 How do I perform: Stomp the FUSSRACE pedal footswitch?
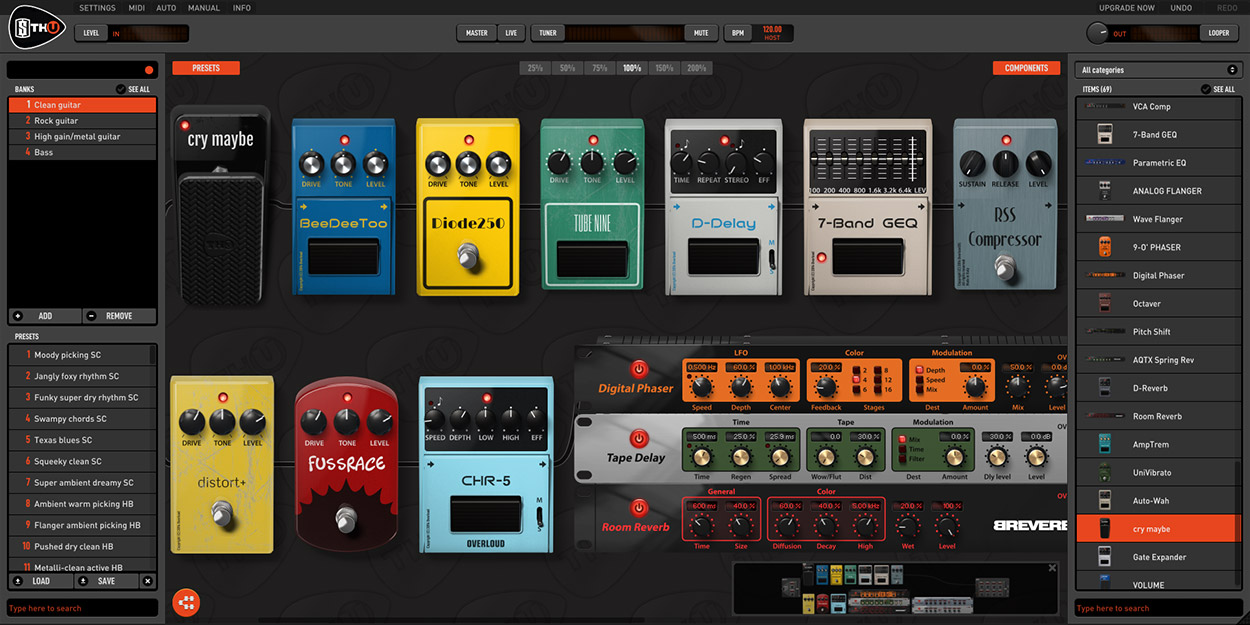(346, 518)
